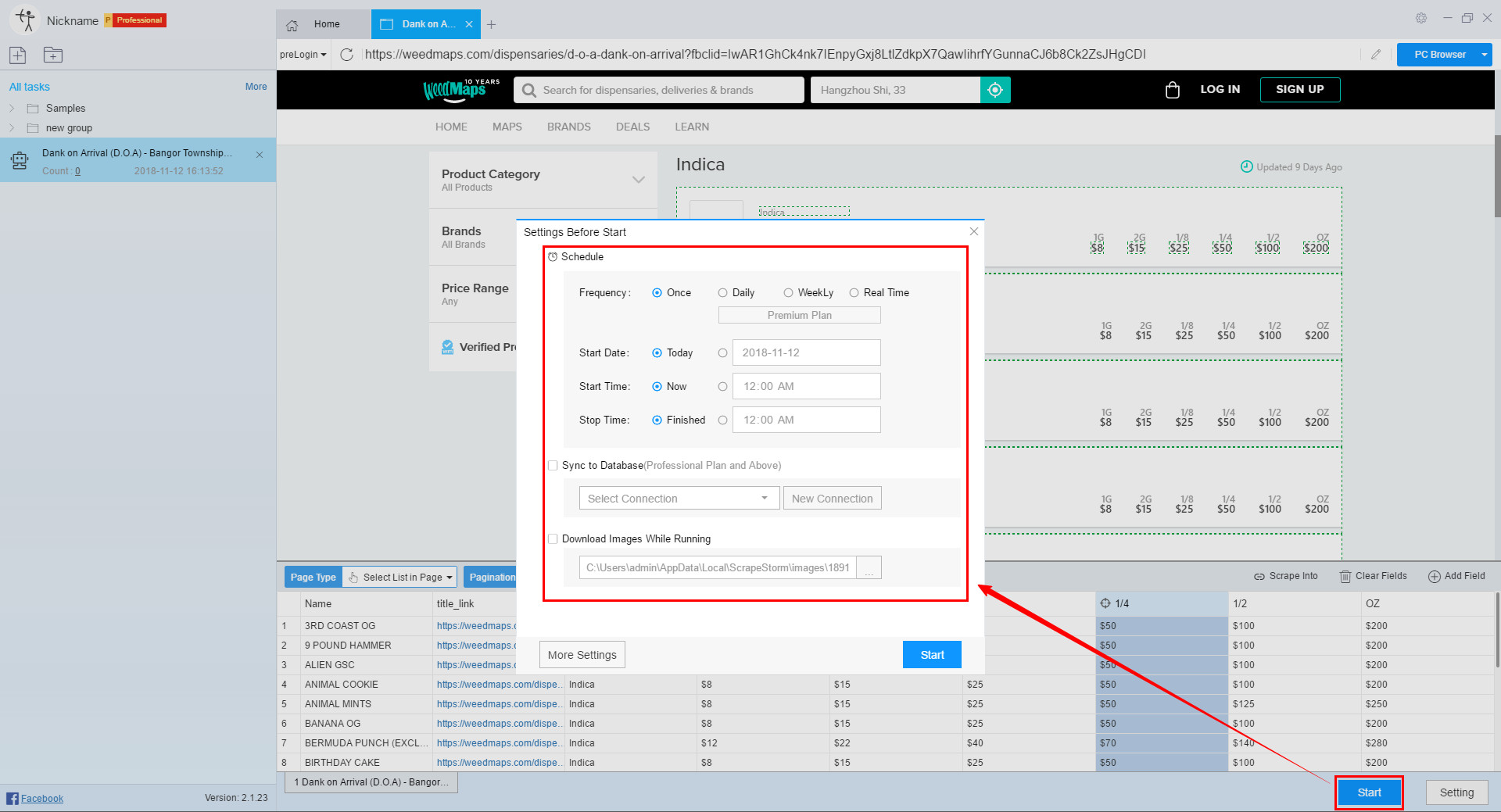
Task: Click the 1/4 column target icon
Action: click(x=1105, y=603)
